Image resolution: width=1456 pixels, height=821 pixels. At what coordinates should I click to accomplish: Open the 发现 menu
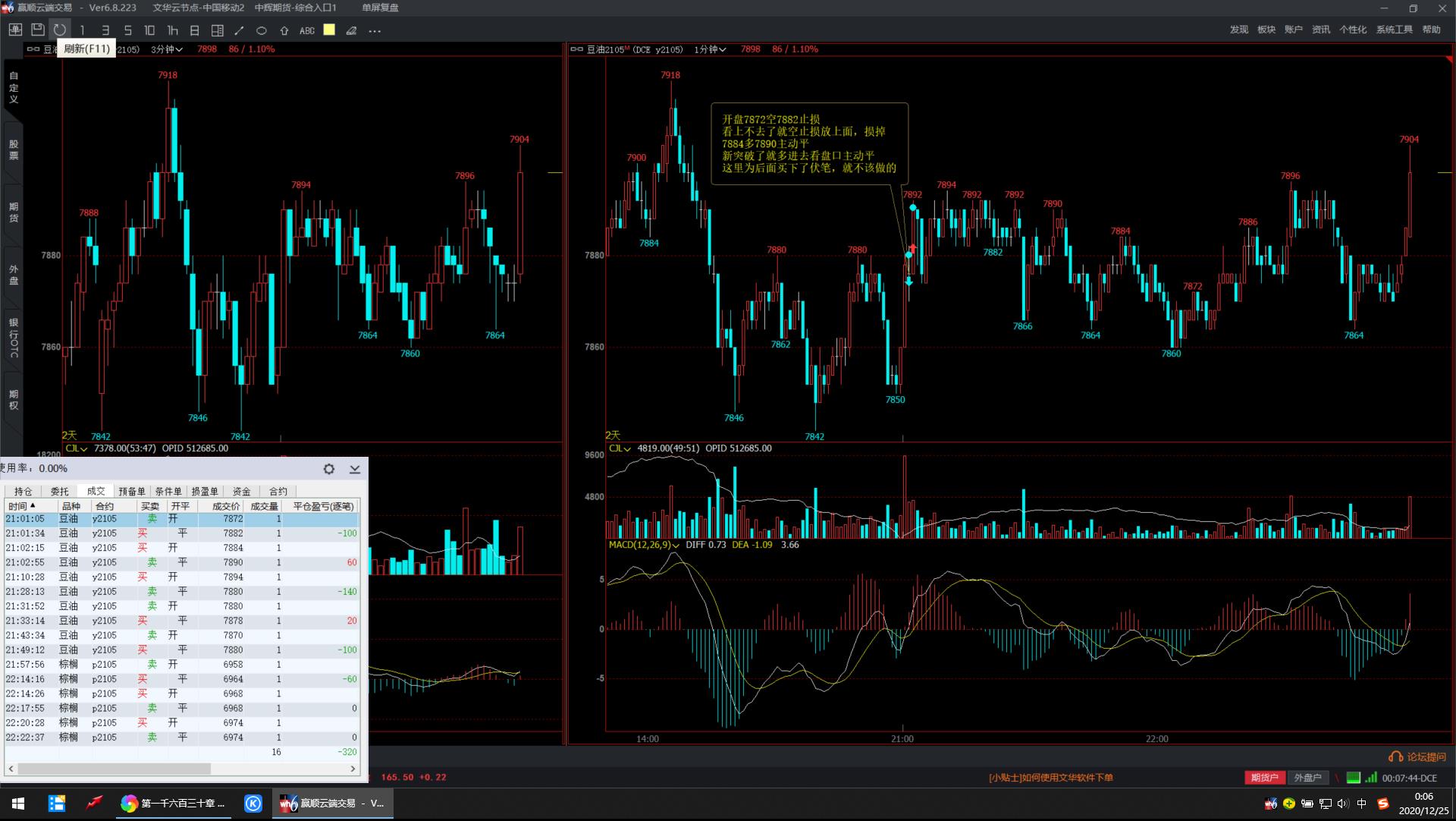pyautogui.click(x=1239, y=30)
